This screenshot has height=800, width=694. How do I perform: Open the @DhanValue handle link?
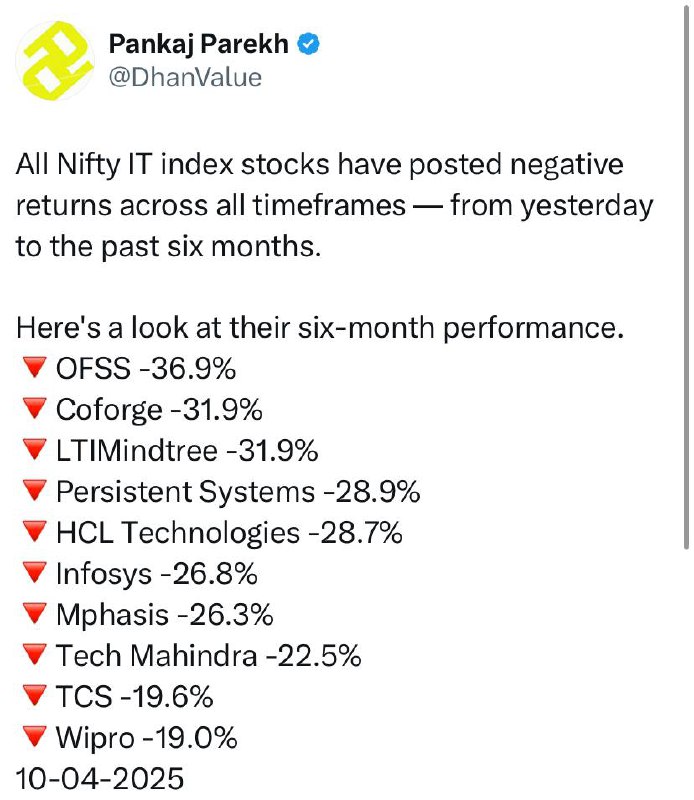click(185, 78)
